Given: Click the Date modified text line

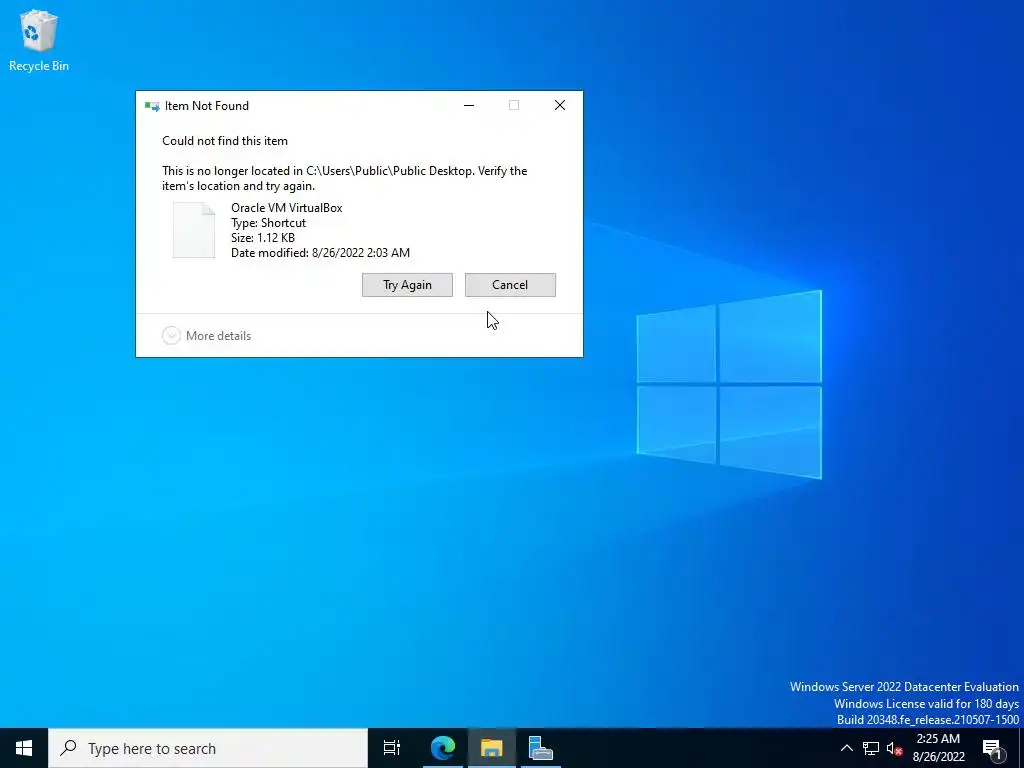Looking at the screenshot, I should [321, 253].
